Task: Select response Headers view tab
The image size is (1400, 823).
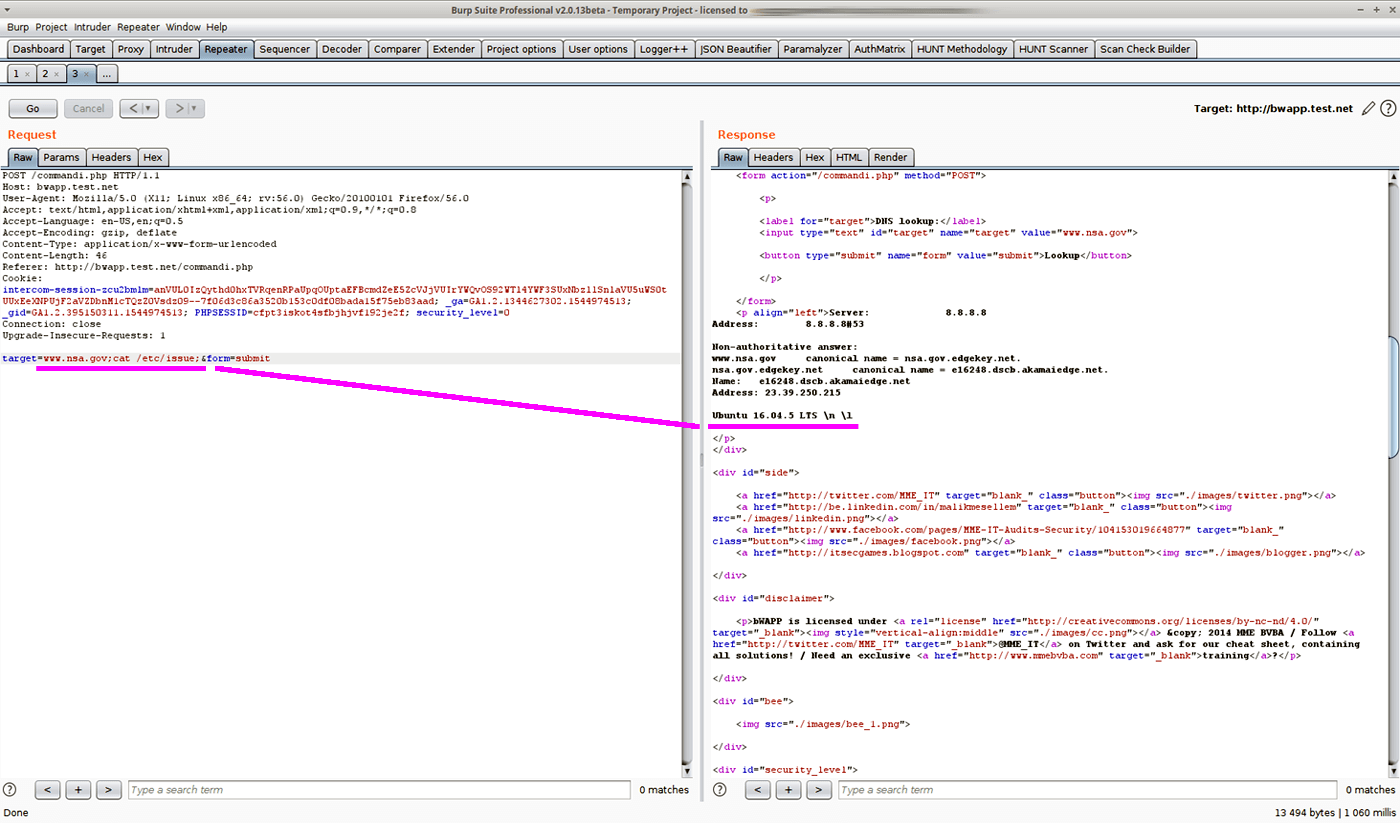Action: pyautogui.click(x=773, y=157)
